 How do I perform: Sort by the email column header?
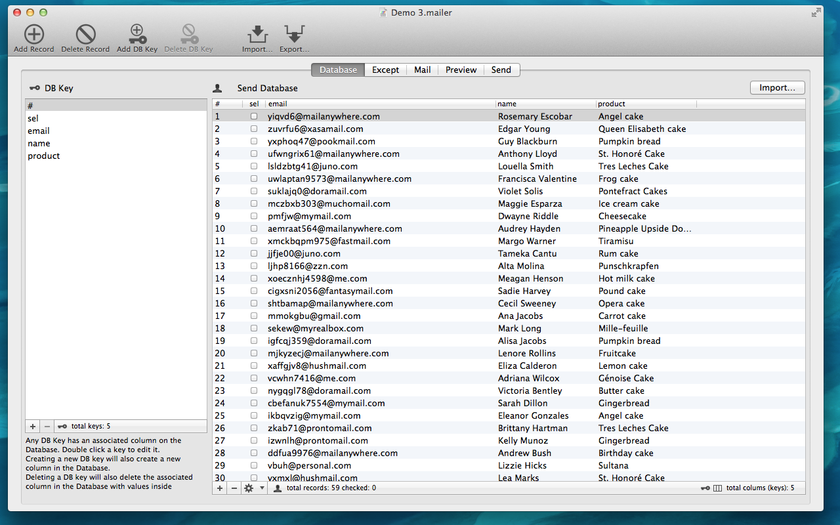(380, 104)
